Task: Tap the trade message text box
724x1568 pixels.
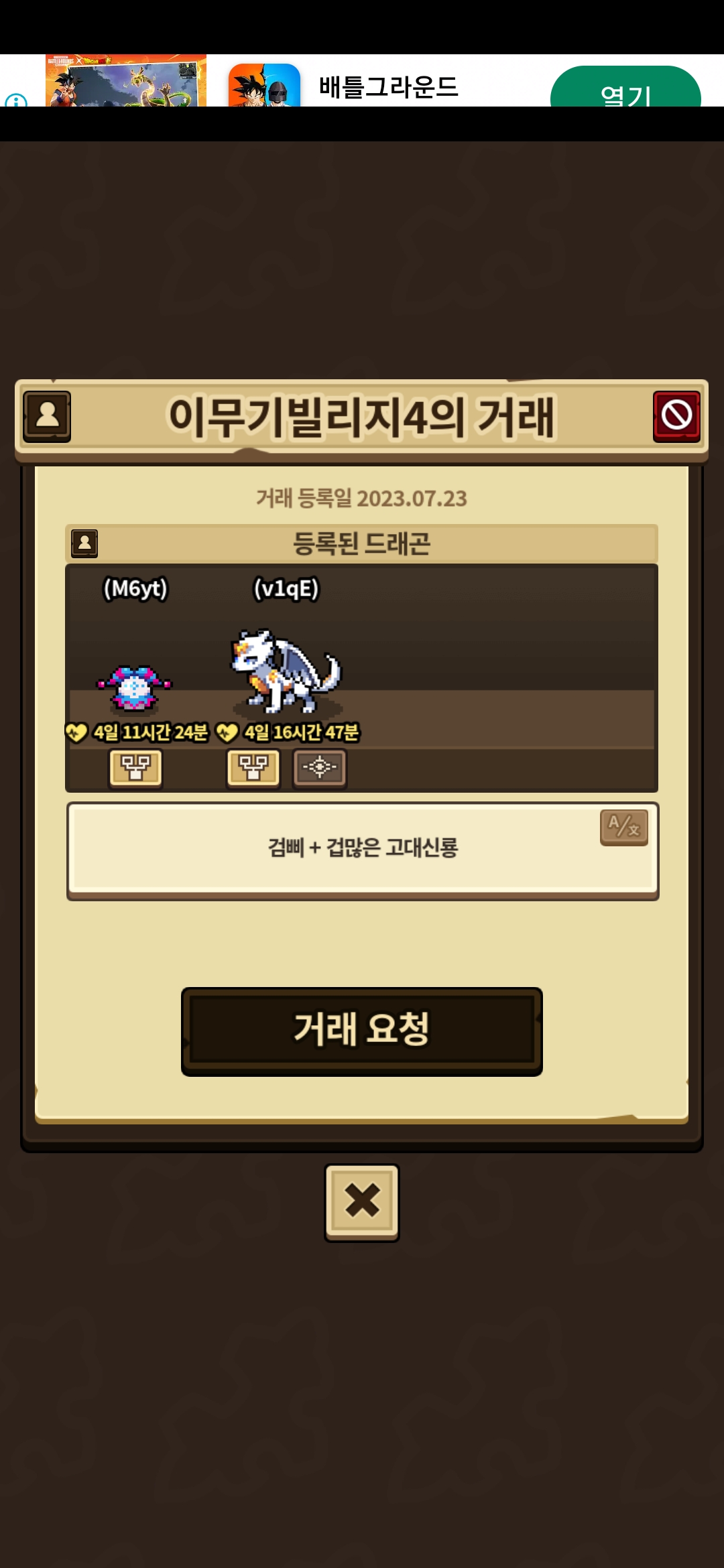Action: [x=363, y=850]
